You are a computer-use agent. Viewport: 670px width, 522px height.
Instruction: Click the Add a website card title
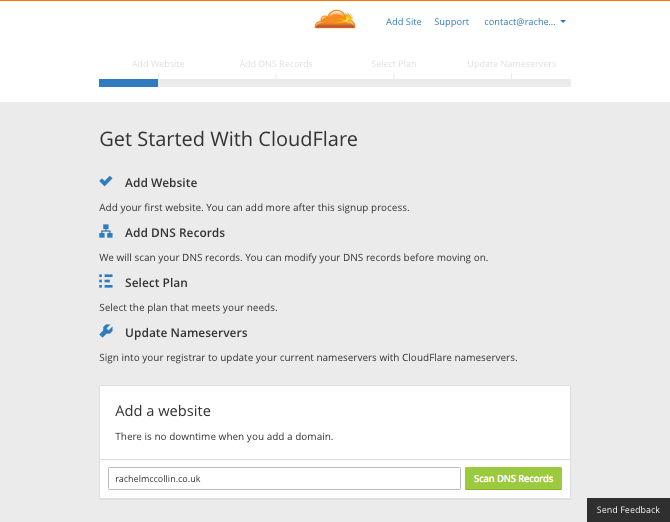click(x=163, y=411)
